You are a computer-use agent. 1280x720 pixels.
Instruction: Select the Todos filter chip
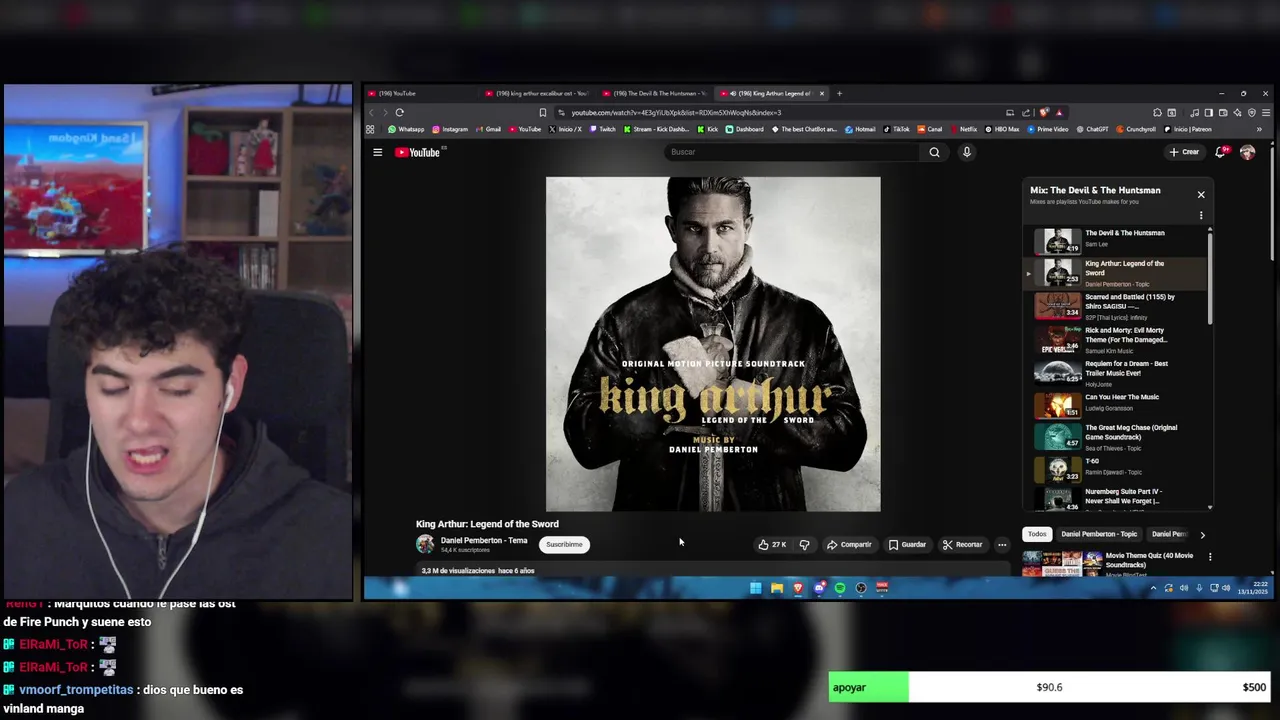1037,534
